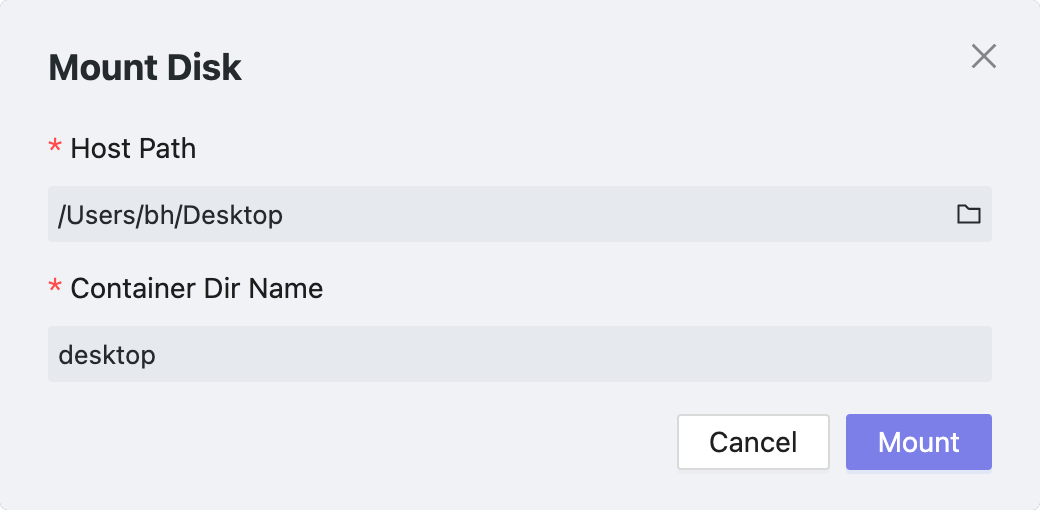Image resolution: width=1040 pixels, height=510 pixels.
Task: Open the folder browser for Host Path
Action: coord(968,214)
